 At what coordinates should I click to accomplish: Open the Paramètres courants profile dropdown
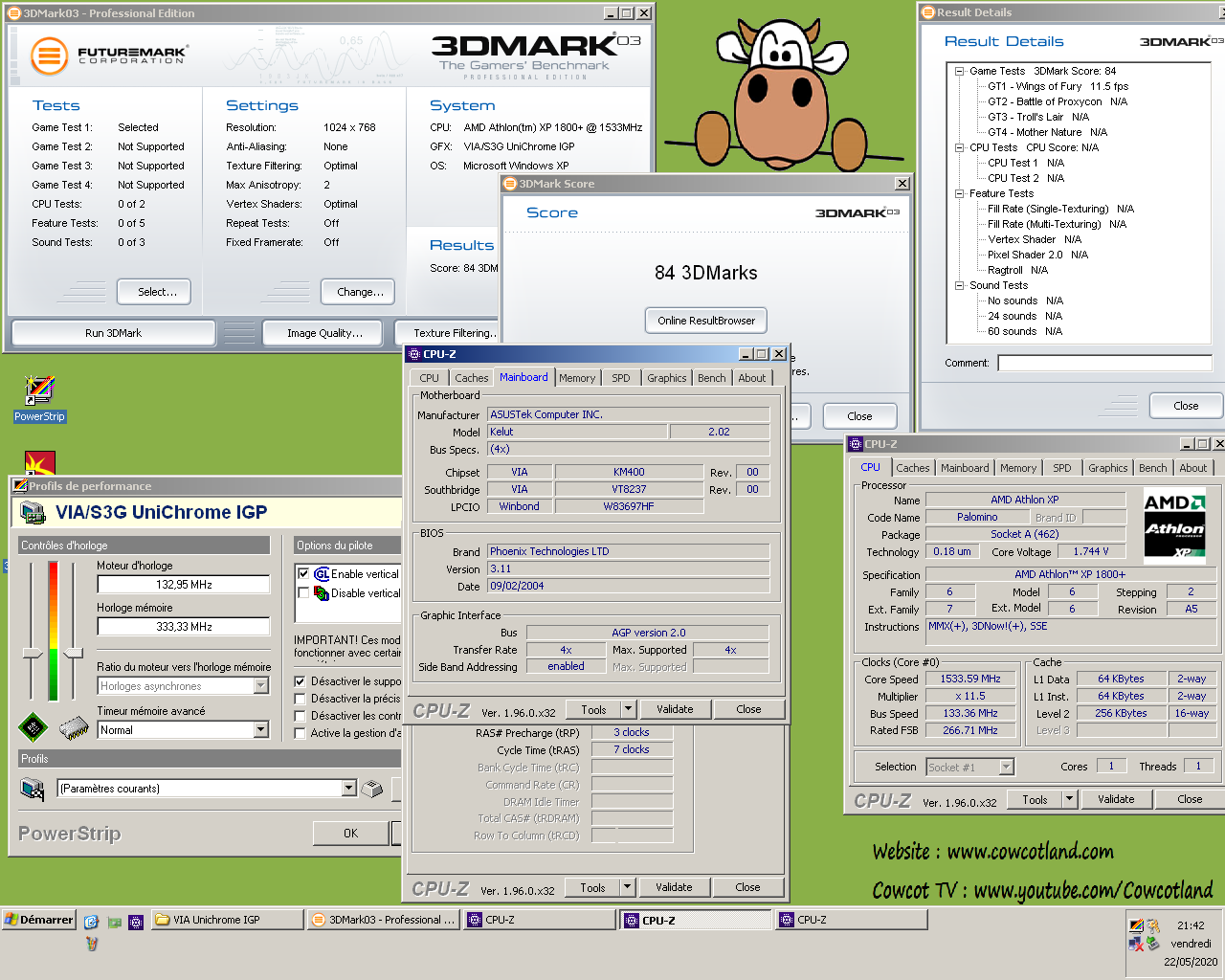(349, 789)
